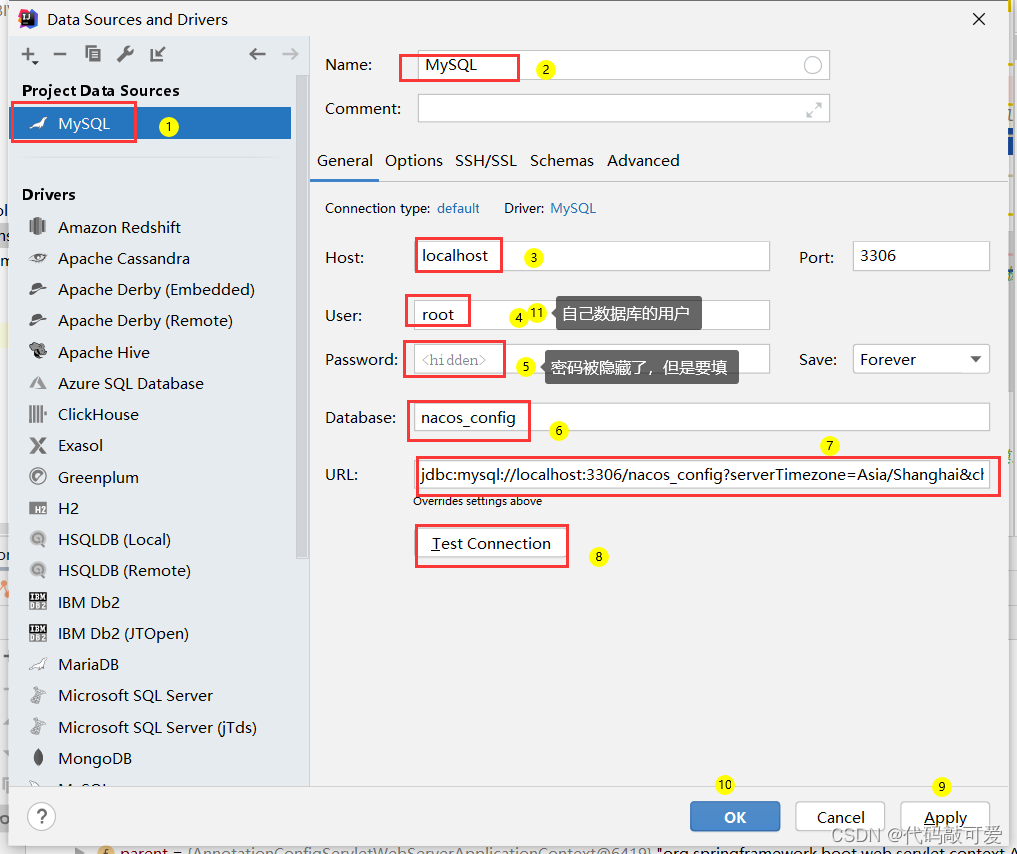Click the Amazon Redshift driver icon
This screenshot has width=1017, height=854.
38,226
